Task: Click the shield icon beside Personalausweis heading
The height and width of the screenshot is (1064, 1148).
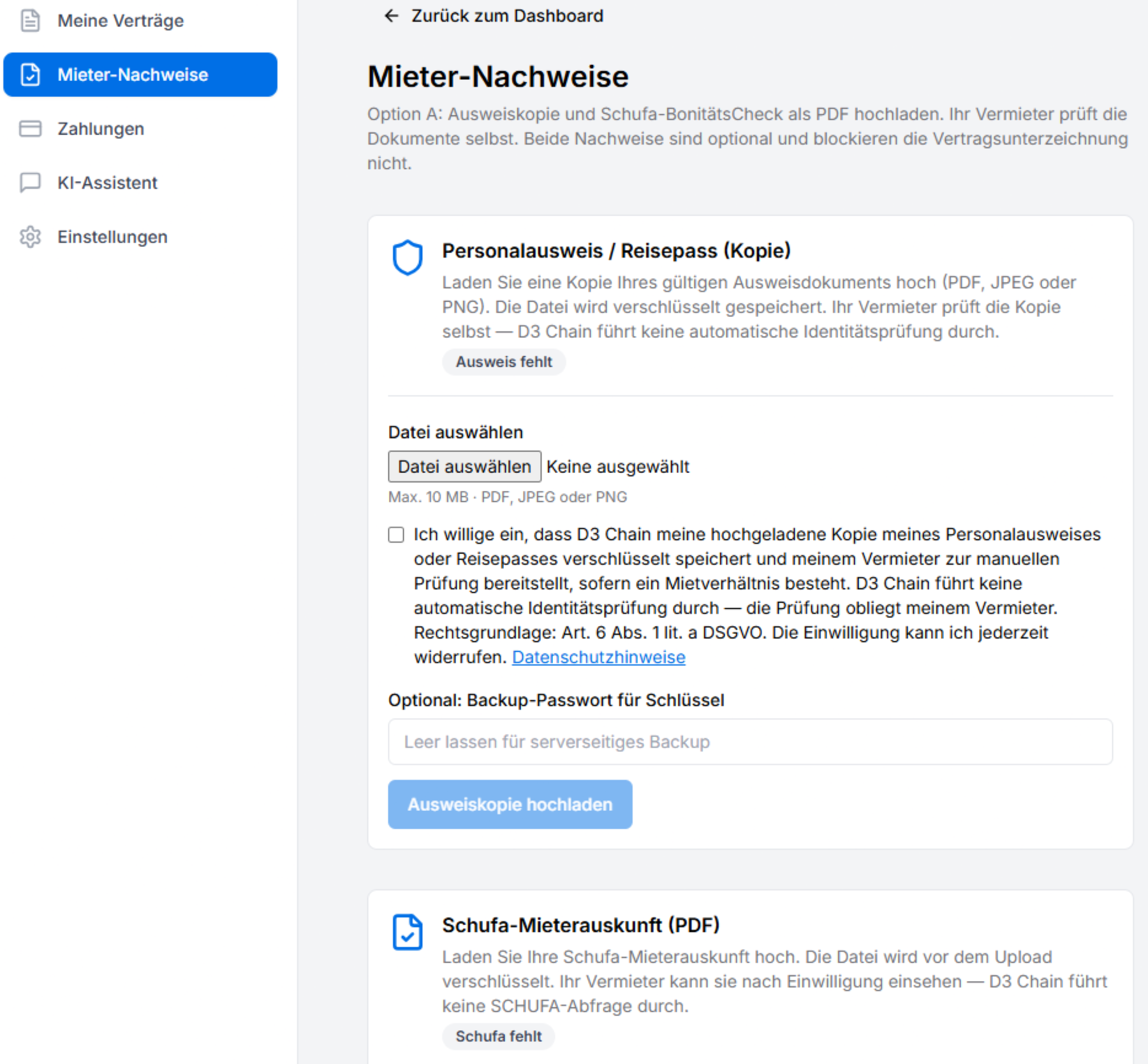Action: (x=408, y=258)
